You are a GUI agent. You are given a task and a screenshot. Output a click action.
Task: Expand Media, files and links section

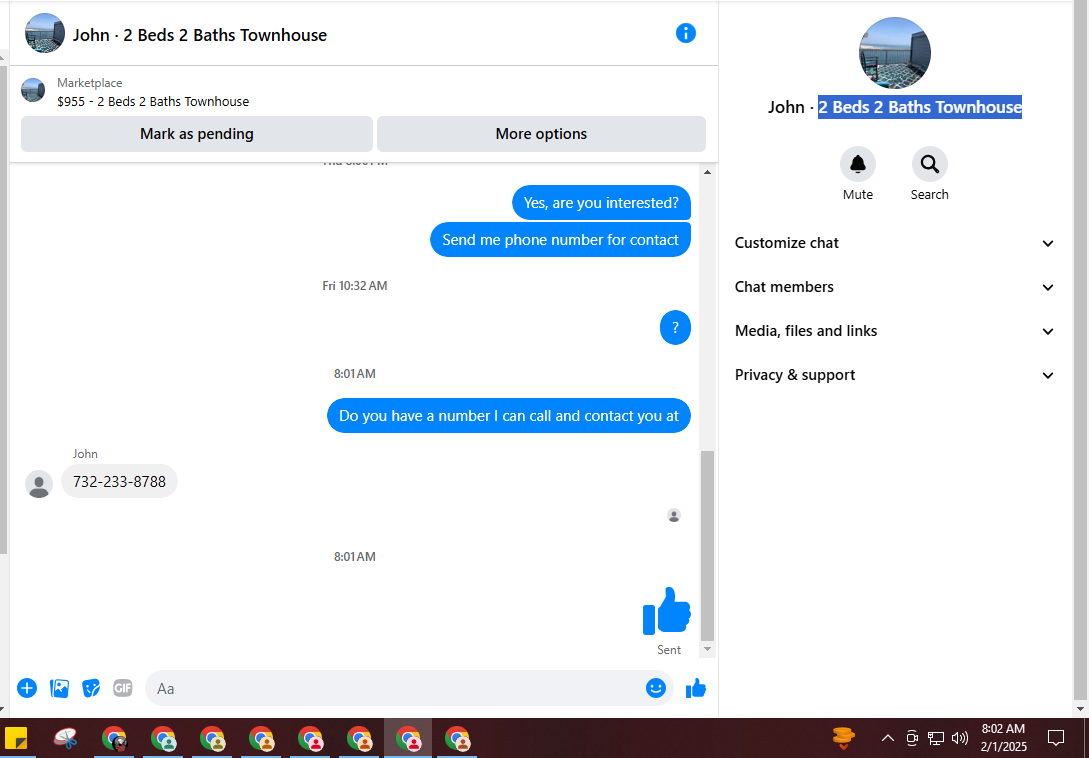895,331
